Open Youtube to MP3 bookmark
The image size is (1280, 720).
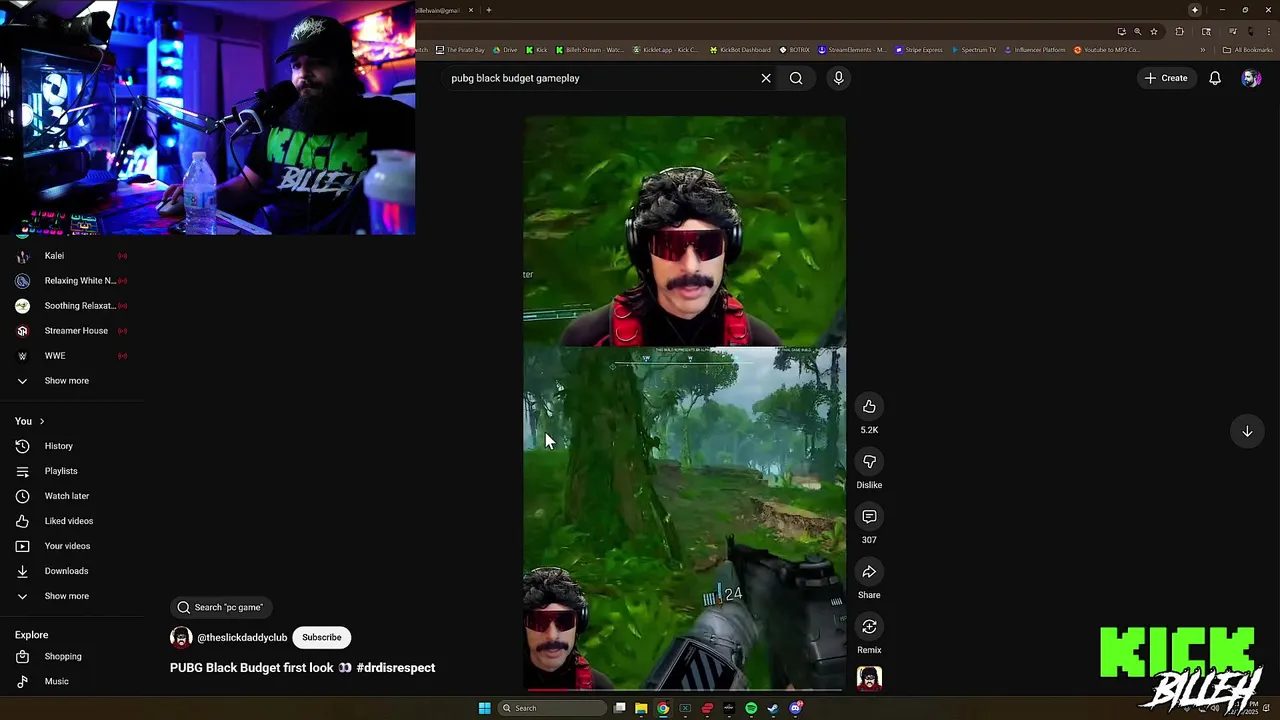point(1107,50)
